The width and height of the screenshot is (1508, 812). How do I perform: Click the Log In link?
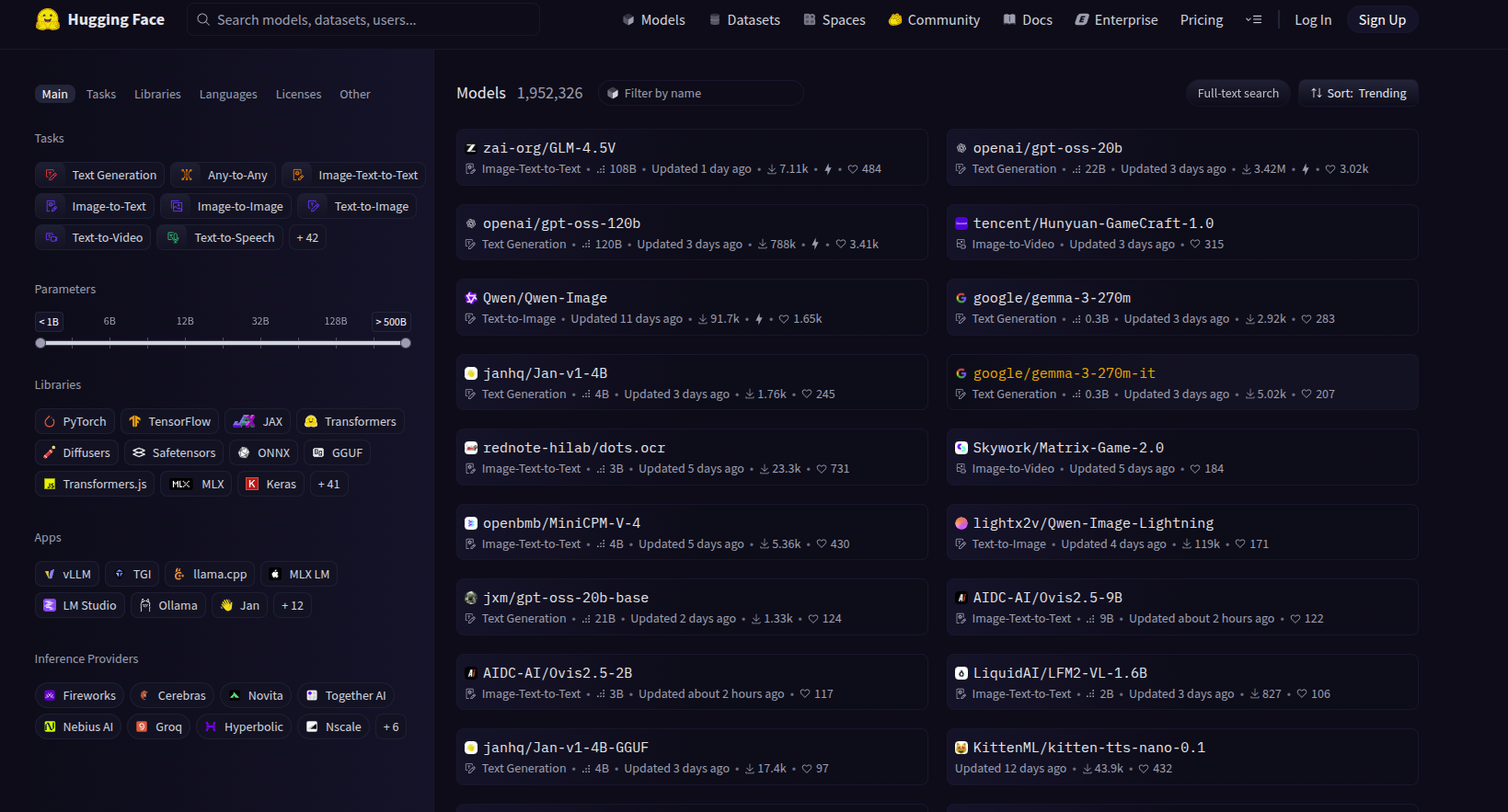click(x=1313, y=19)
